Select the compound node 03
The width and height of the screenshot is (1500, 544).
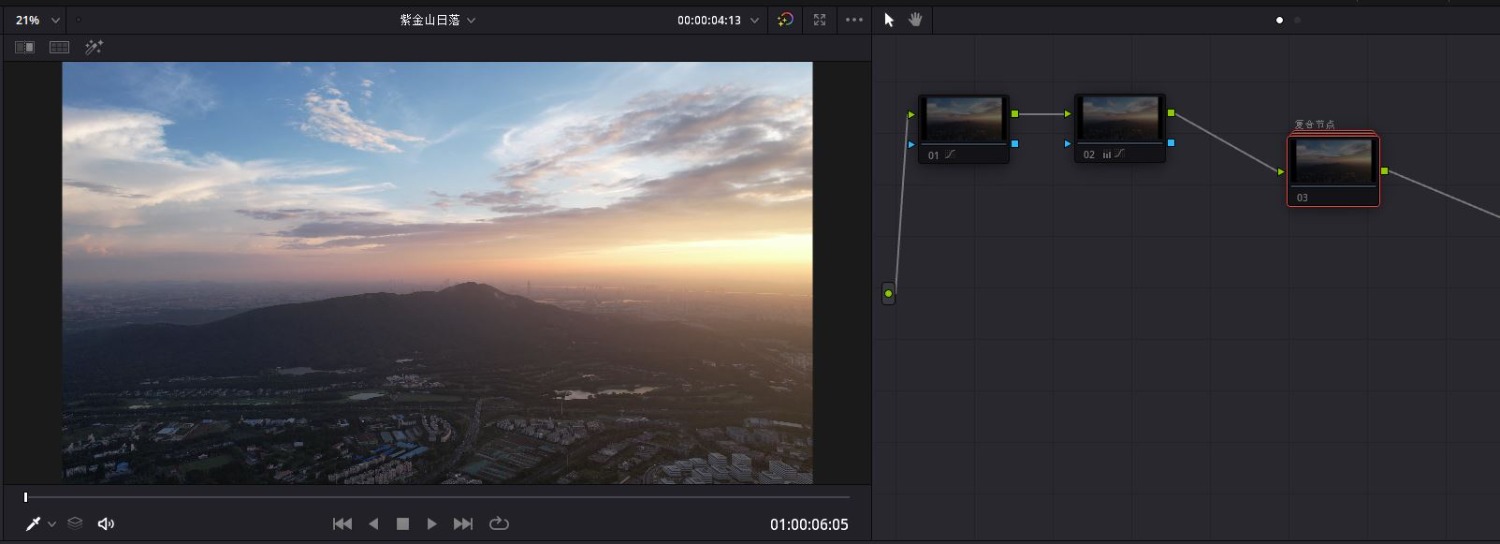pos(1332,163)
